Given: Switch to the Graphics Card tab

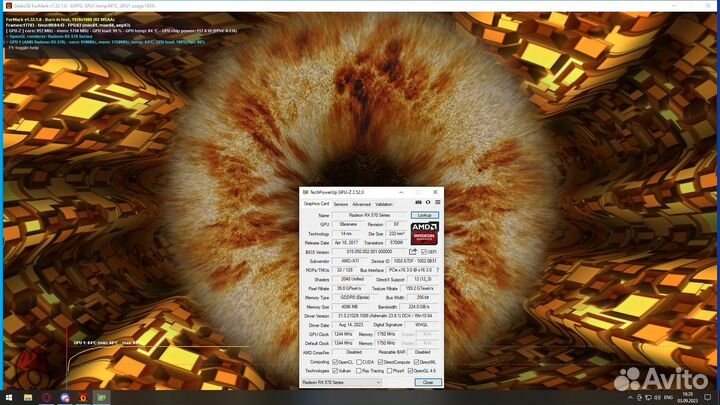Looking at the screenshot, I should [316, 203].
